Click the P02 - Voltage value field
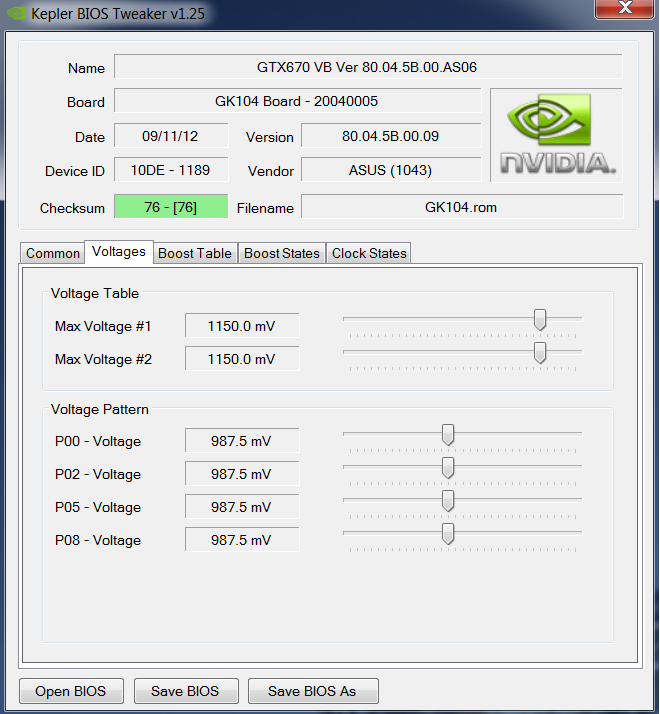This screenshot has height=714, width=660. [242, 474]
